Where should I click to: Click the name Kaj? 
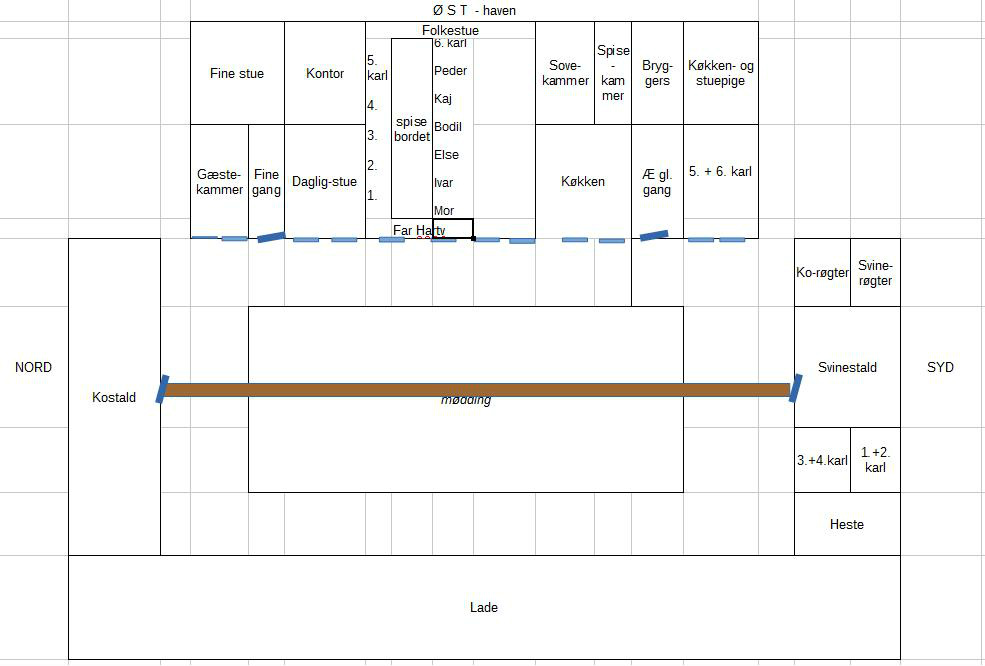pyautogui.click(x=443, y=99)
